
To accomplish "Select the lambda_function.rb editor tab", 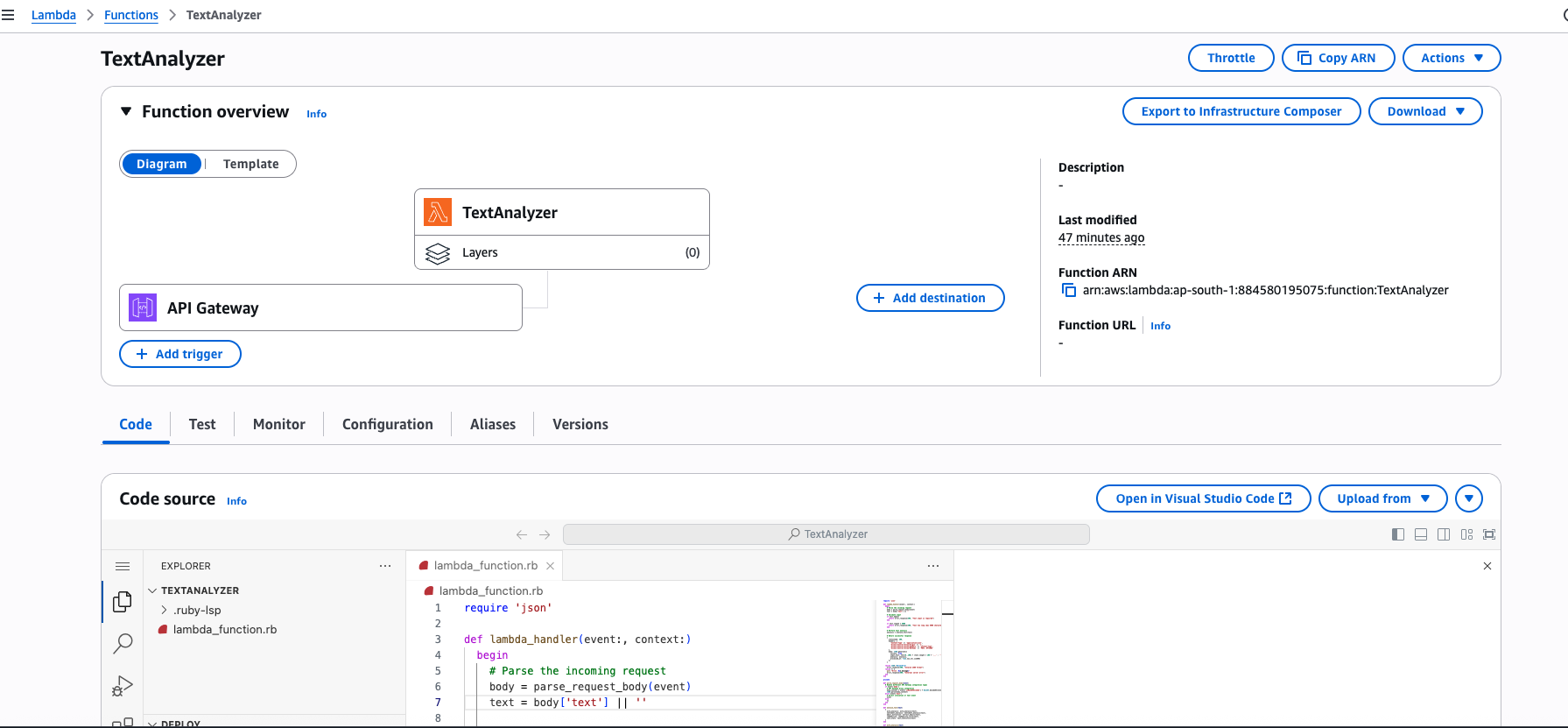I will coord(485,566).
